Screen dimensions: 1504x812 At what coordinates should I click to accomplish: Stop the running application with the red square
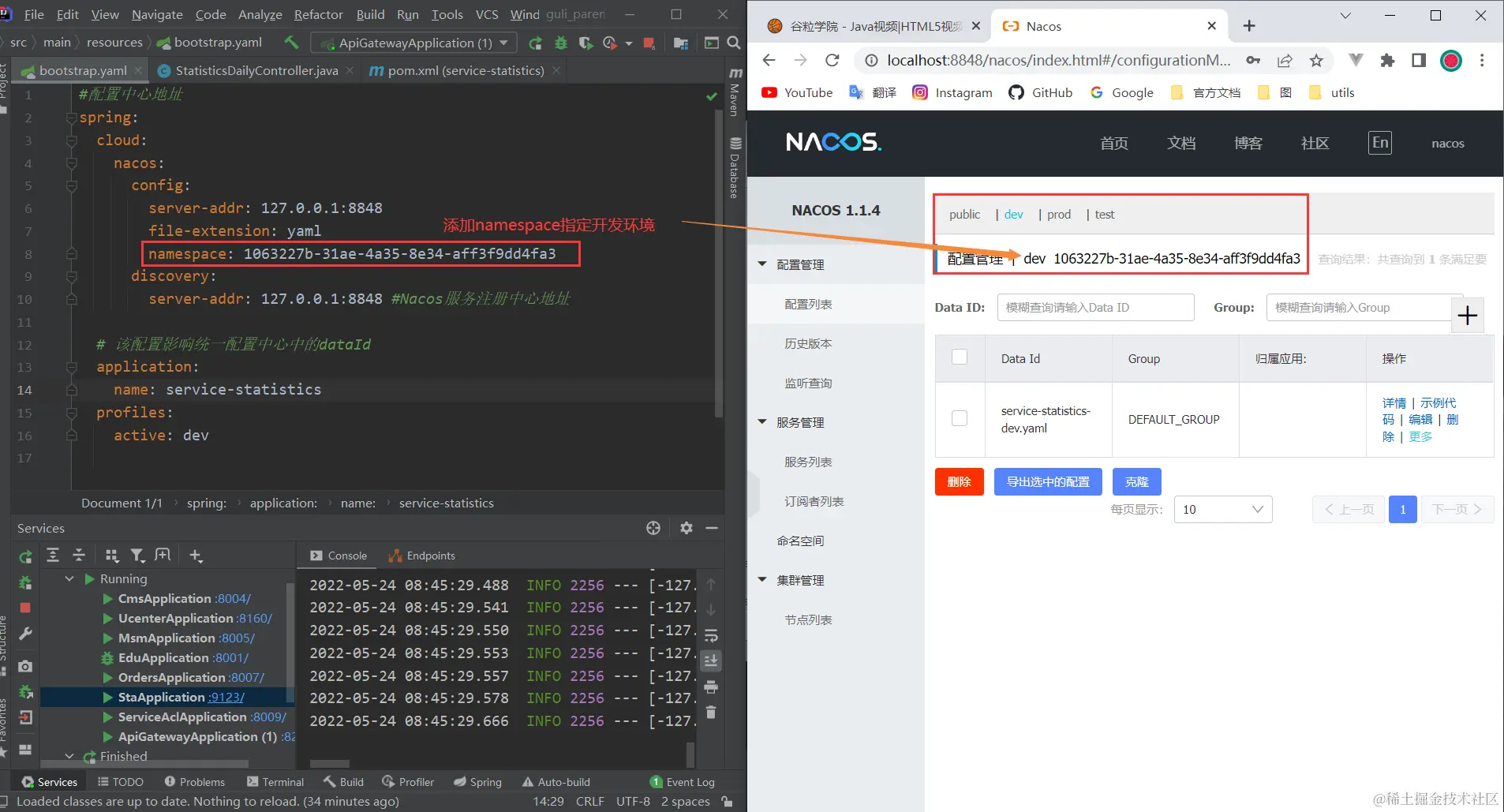point(649,43)
